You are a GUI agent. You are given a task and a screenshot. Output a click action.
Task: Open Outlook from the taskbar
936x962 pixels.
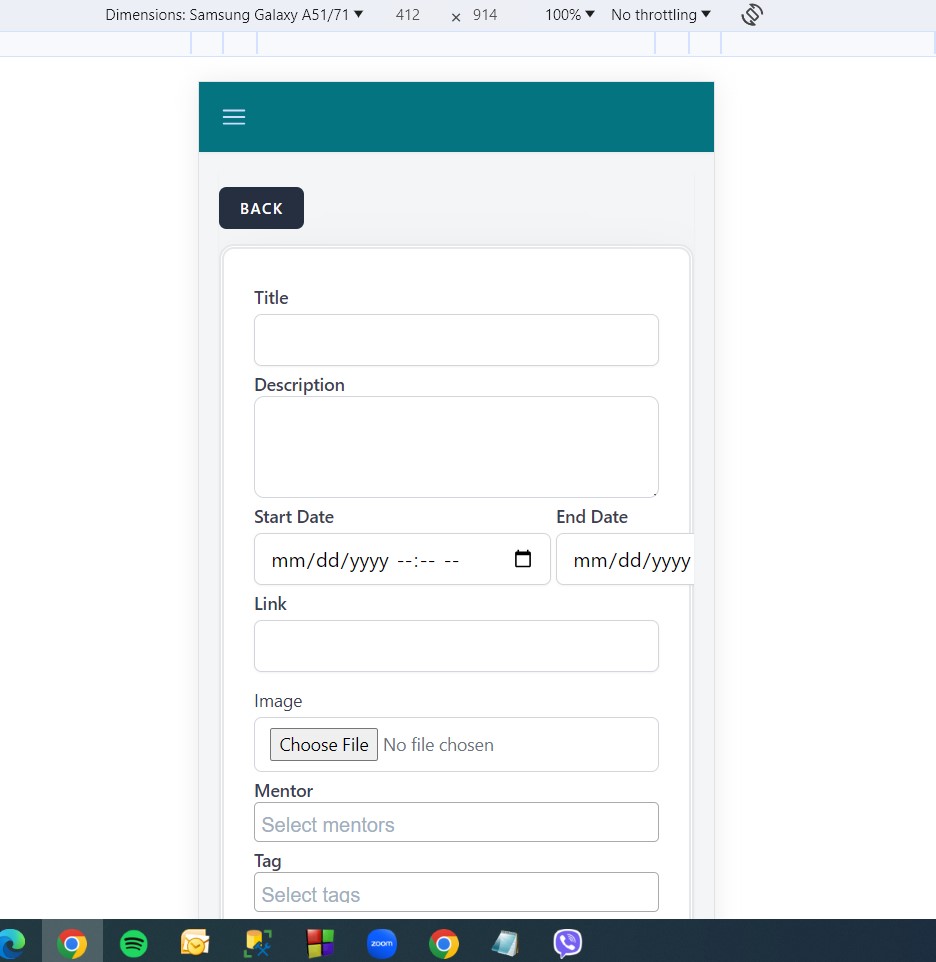195,943
